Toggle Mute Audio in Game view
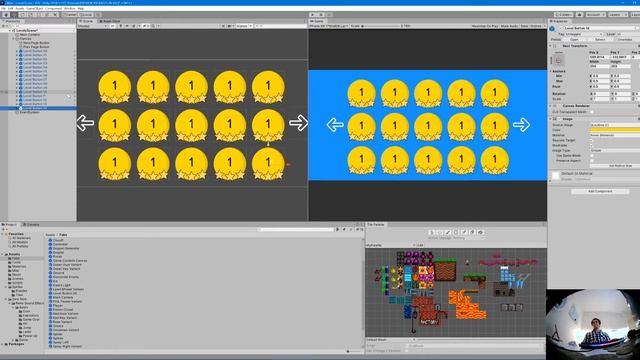Screen dimensions: 640x360 (x=509, y=26)
